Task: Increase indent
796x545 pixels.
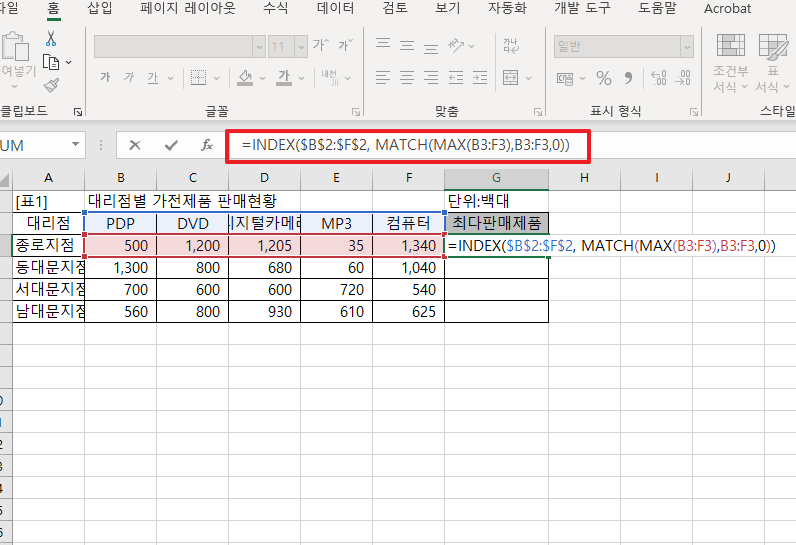Action: pos(480,78)
